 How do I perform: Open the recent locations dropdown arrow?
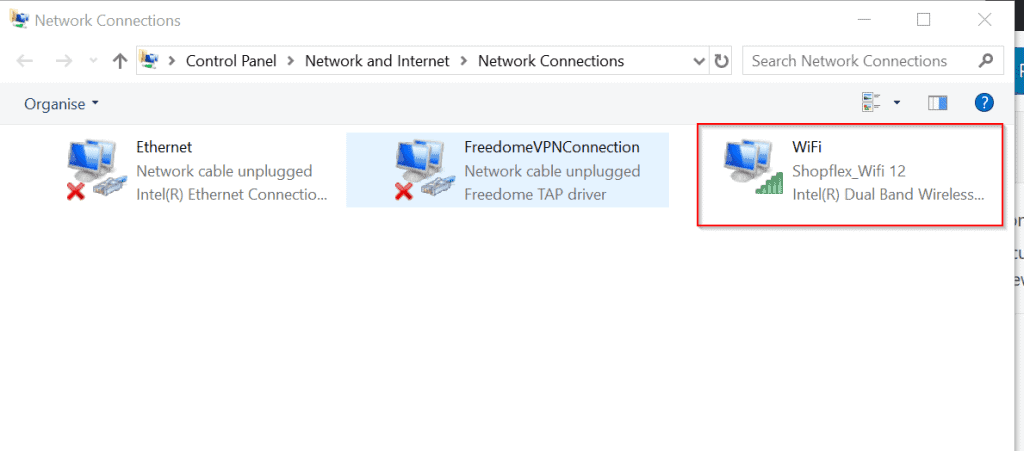coord(93,61)
